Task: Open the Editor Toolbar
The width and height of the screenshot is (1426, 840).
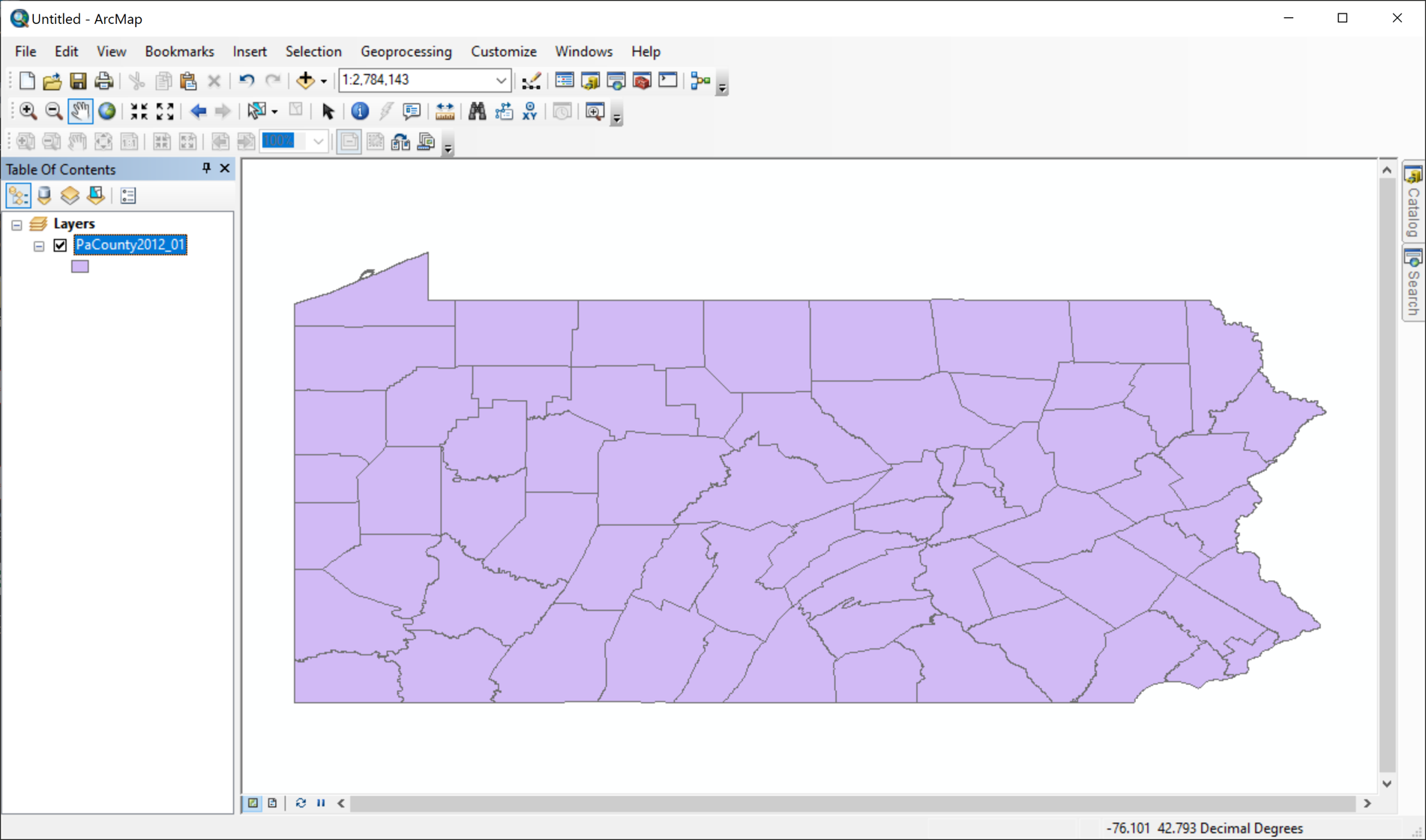Action: click(532, 81)
